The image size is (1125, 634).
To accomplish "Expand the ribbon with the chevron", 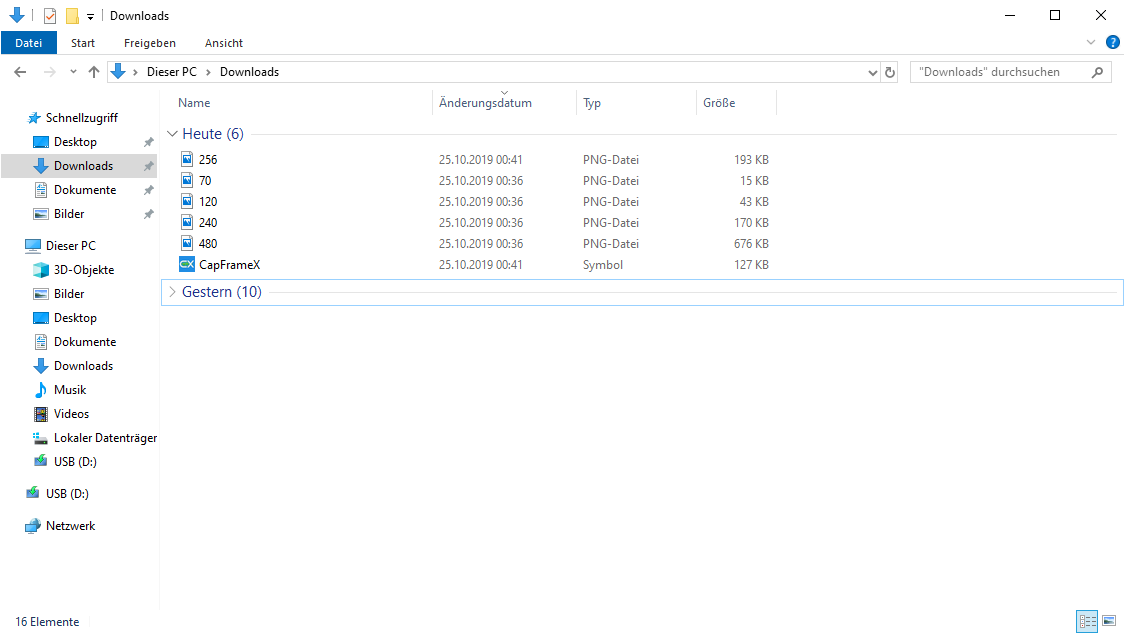I will pyautogui.click(x=1091, y=42).
